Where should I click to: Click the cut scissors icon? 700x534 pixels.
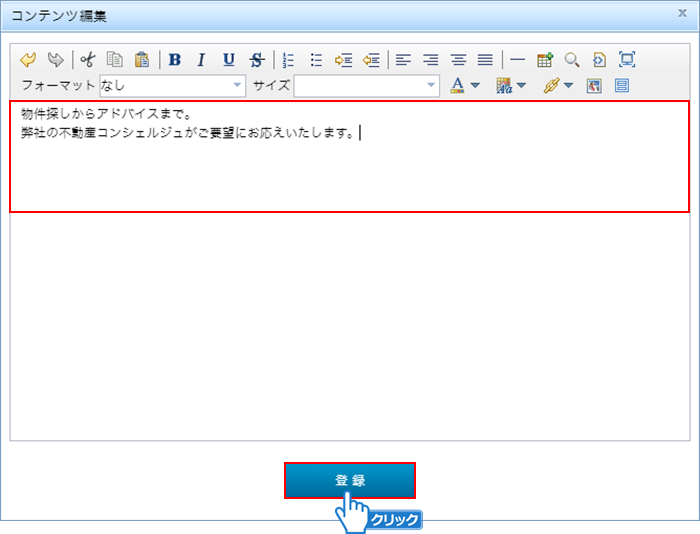[88, 60]
